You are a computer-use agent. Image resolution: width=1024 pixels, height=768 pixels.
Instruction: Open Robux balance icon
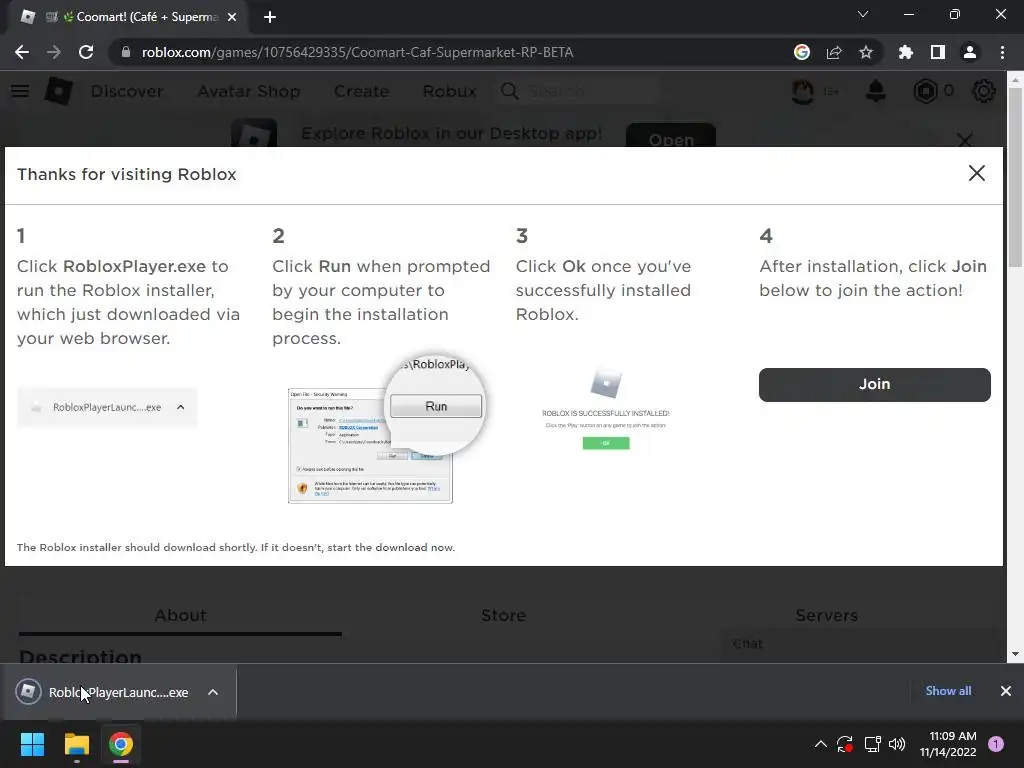tap(925, 91)
